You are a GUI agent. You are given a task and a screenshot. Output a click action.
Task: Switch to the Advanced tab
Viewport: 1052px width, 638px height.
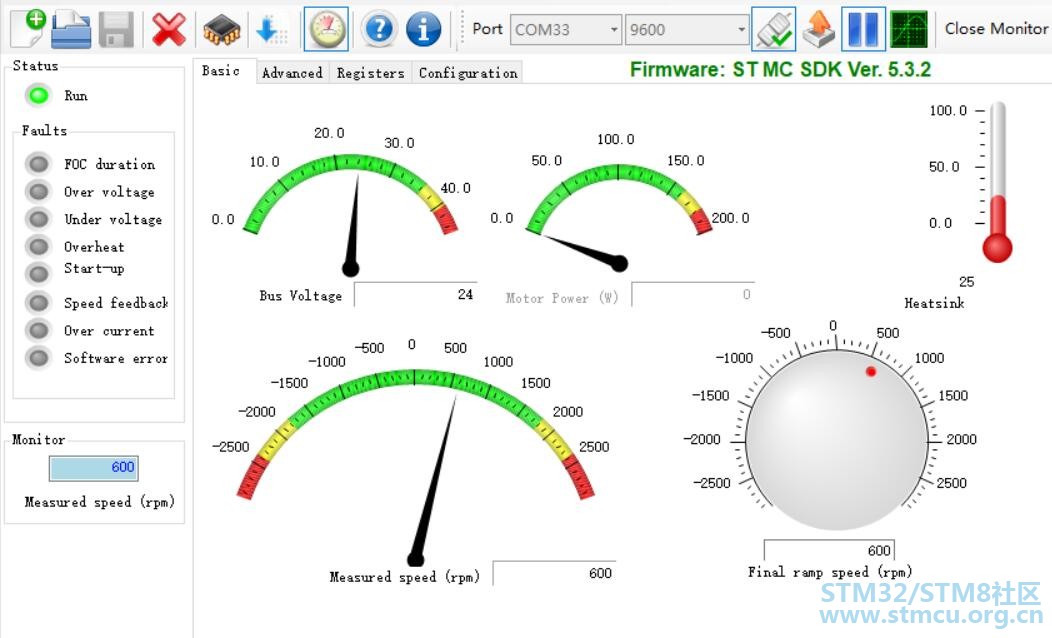pos(292,73)
